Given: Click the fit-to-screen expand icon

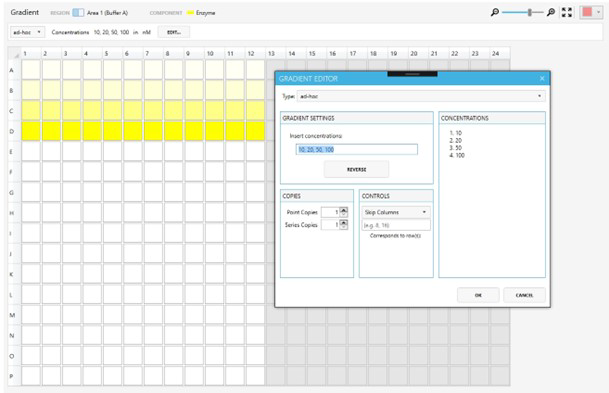Looking at the screenshot, I should (567, 12).
